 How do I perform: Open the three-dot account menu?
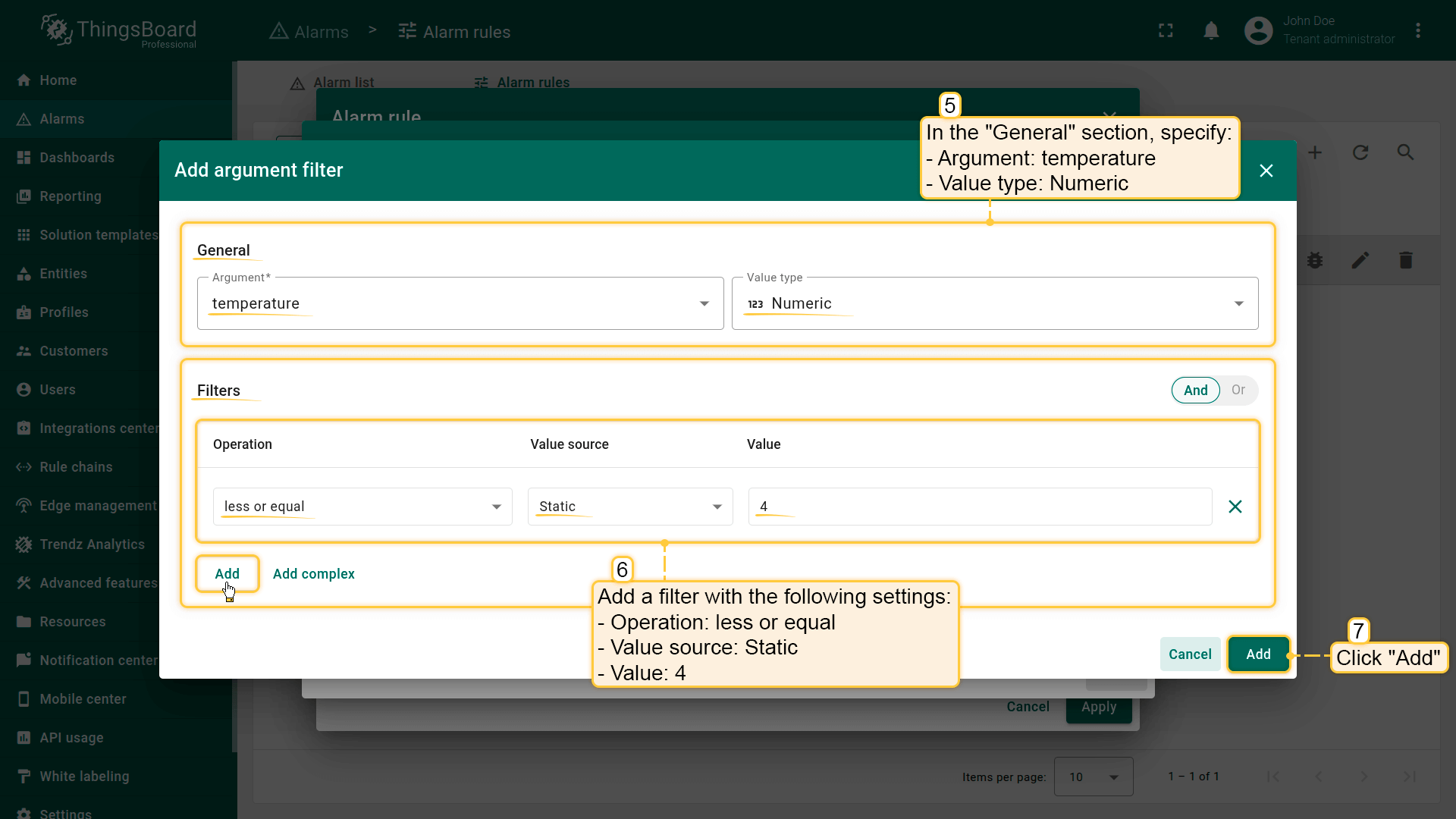(x=1417, y=31)
